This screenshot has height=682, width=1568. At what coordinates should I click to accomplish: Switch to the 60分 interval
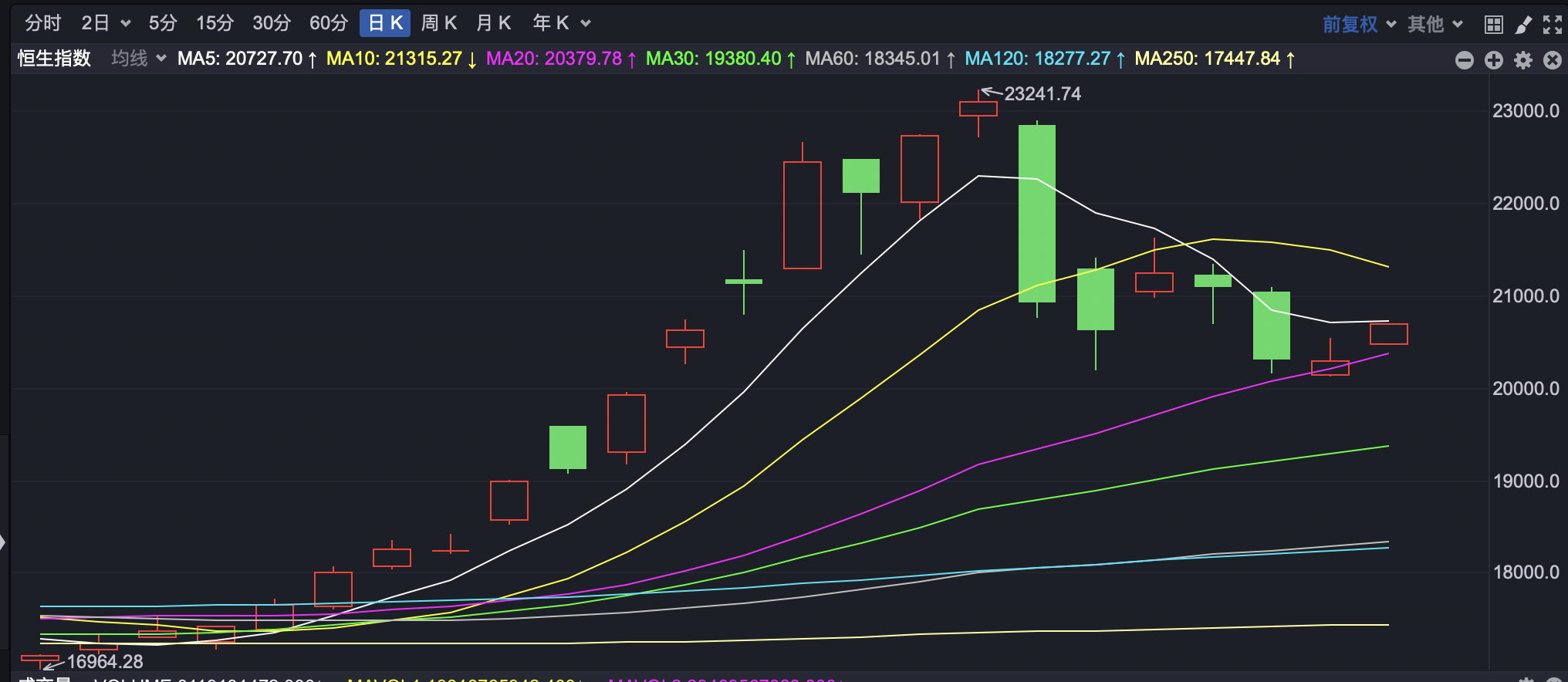click(x=329, y=23)
